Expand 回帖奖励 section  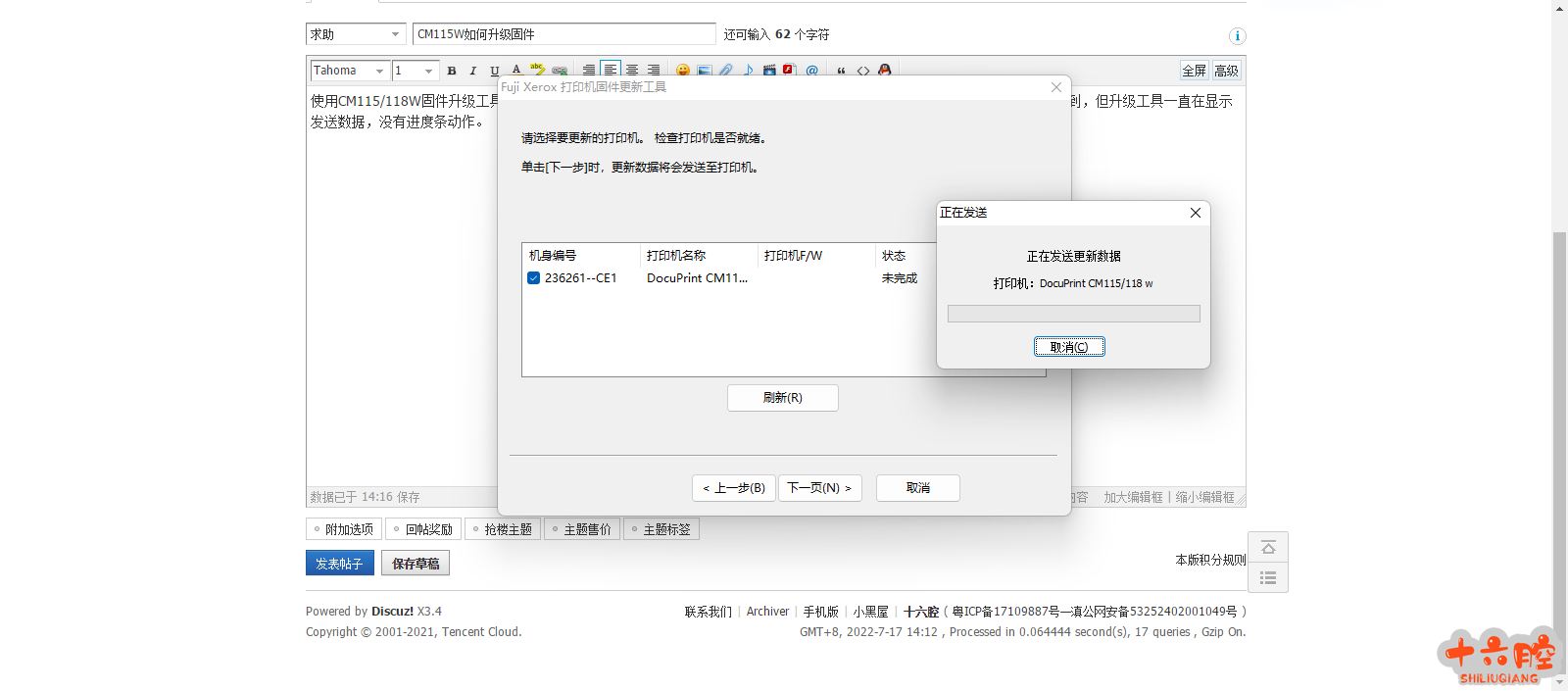(423, 529)
